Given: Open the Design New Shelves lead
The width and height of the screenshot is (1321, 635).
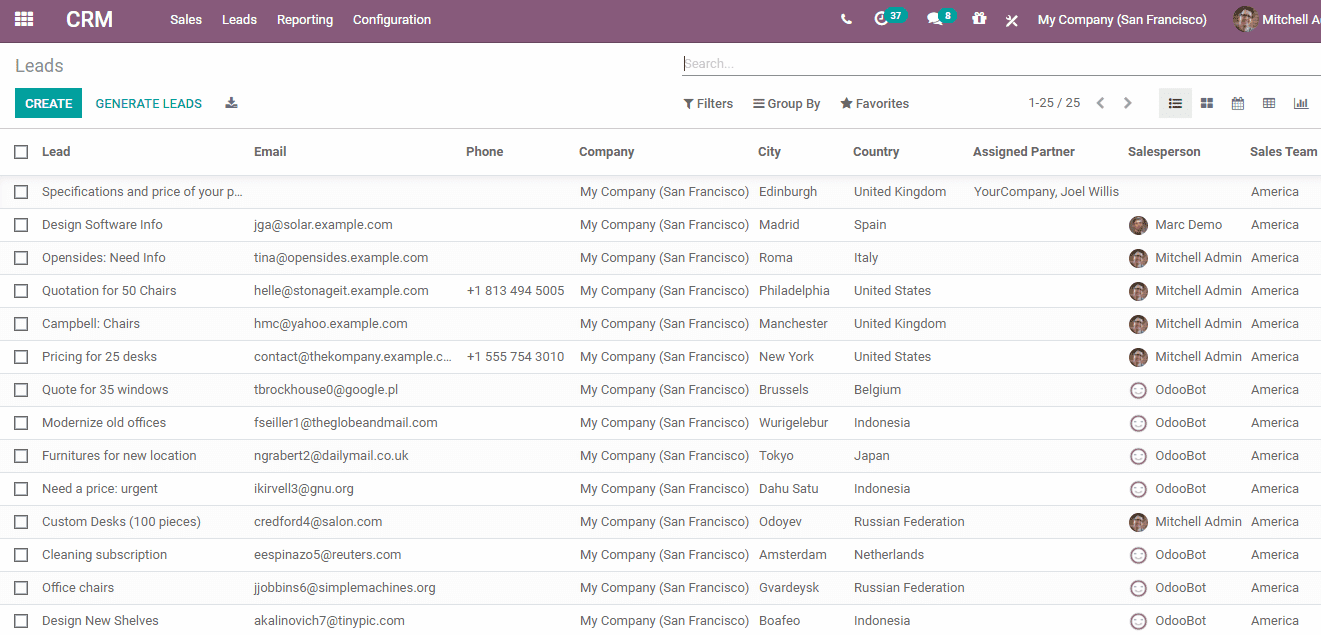Looking at the screenshot, I should click(100, 621).
